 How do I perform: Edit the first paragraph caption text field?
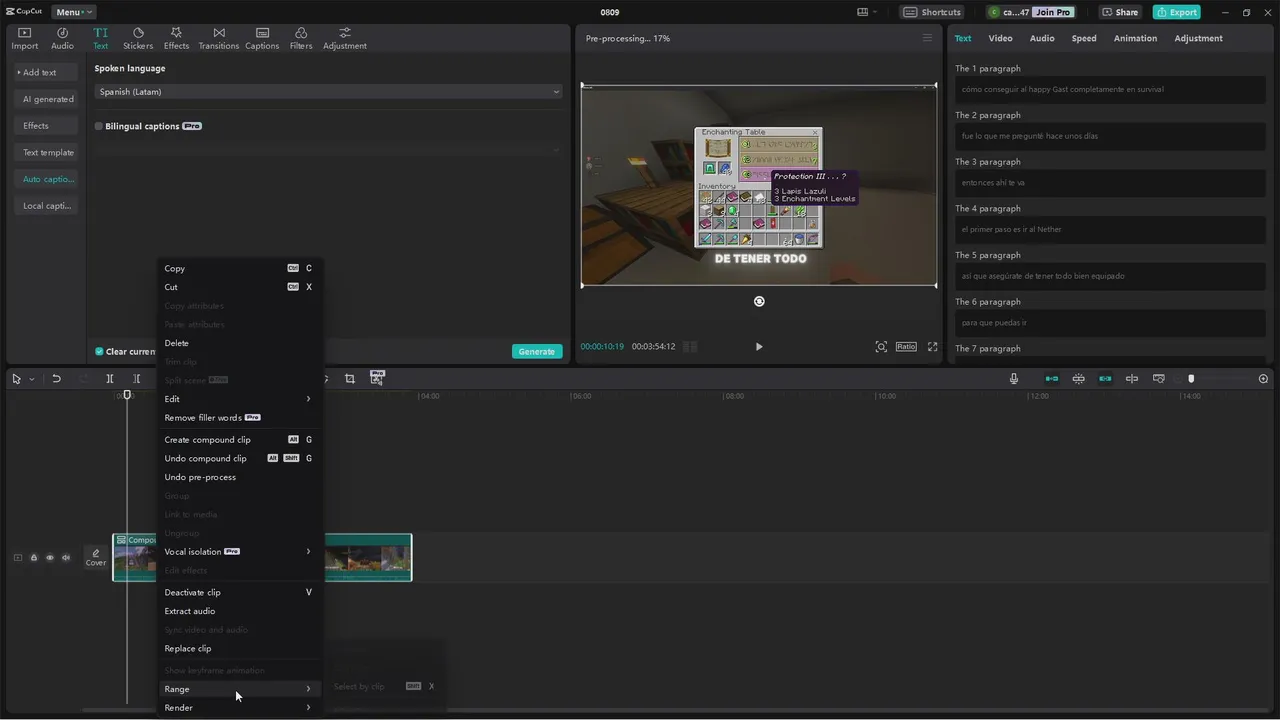click(1110, 89)
